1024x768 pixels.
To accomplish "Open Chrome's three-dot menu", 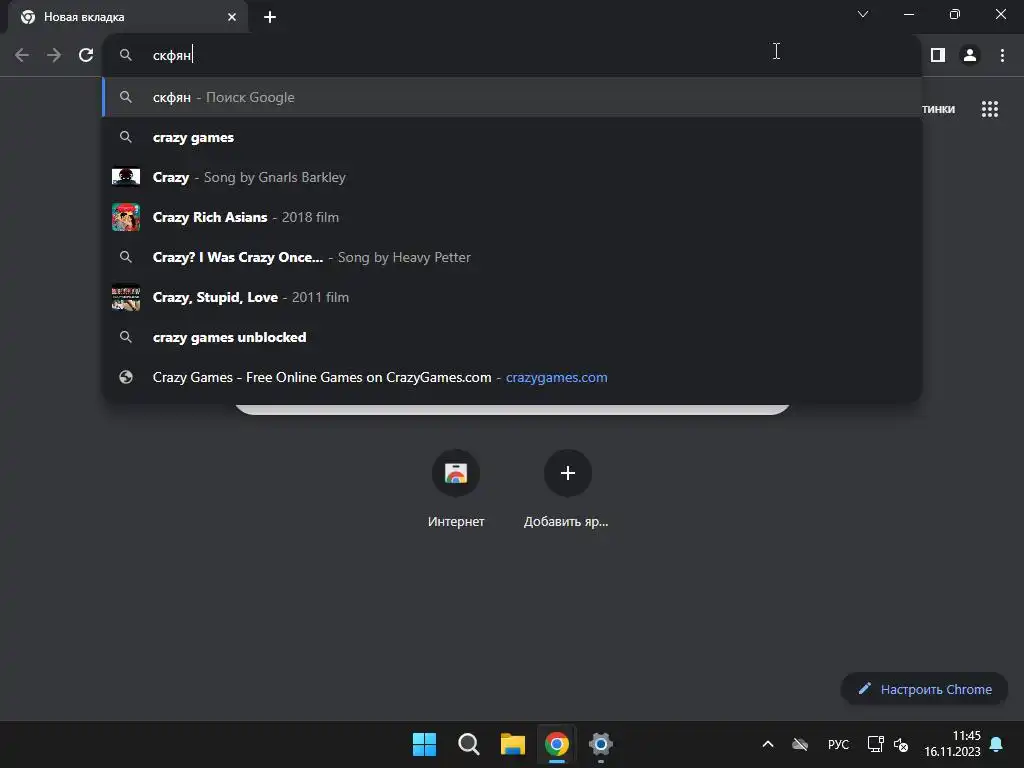I will [1002, 56].
